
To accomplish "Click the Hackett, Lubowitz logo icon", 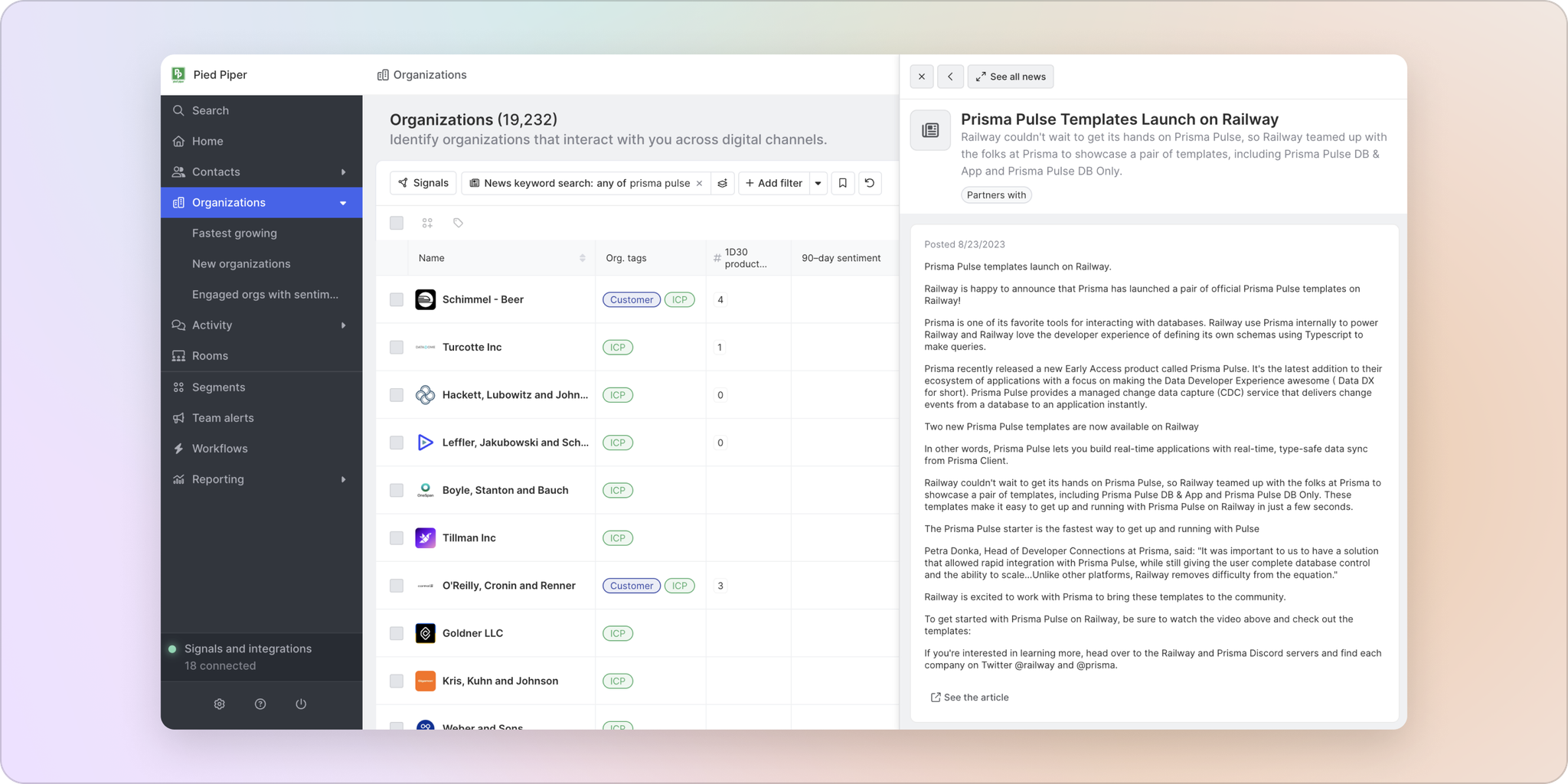I will point(426,395).
